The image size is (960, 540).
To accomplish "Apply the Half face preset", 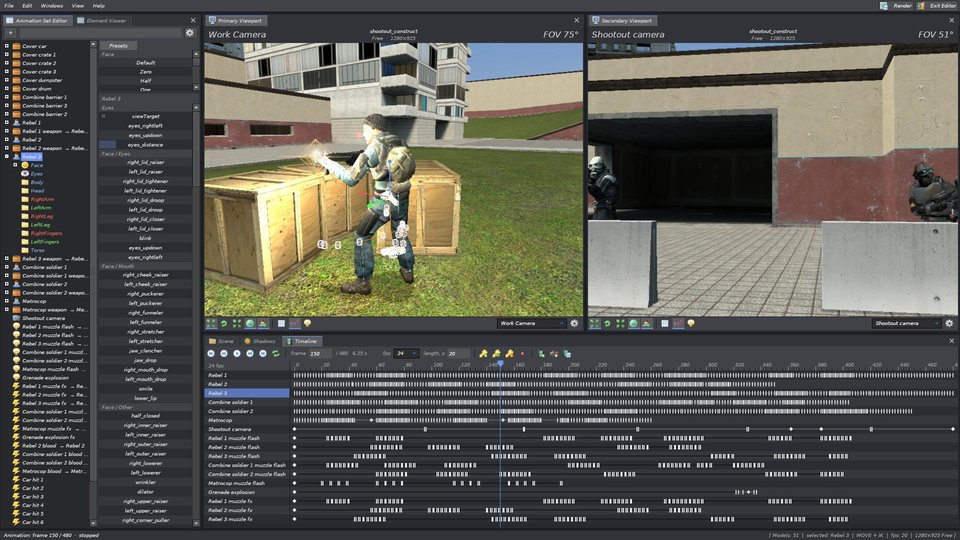I will (146, 80).
